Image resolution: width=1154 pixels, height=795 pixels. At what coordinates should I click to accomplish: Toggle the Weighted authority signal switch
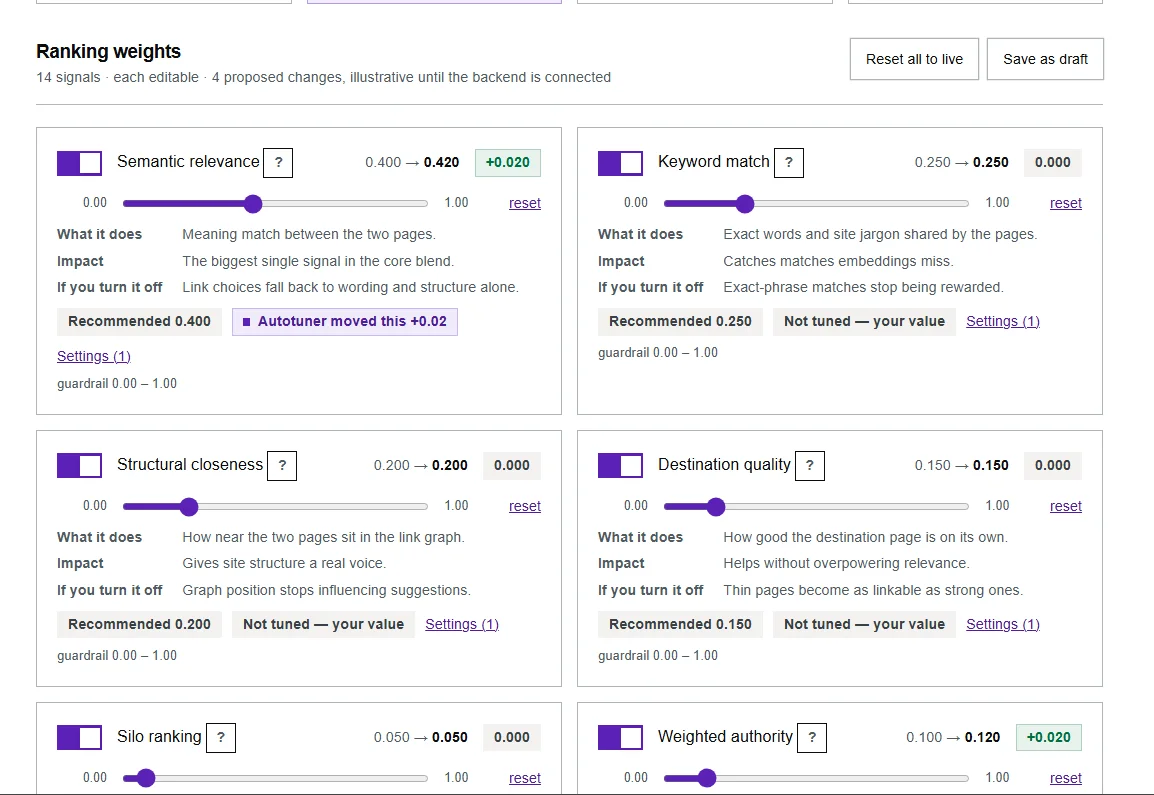click(x=620, y=738)
